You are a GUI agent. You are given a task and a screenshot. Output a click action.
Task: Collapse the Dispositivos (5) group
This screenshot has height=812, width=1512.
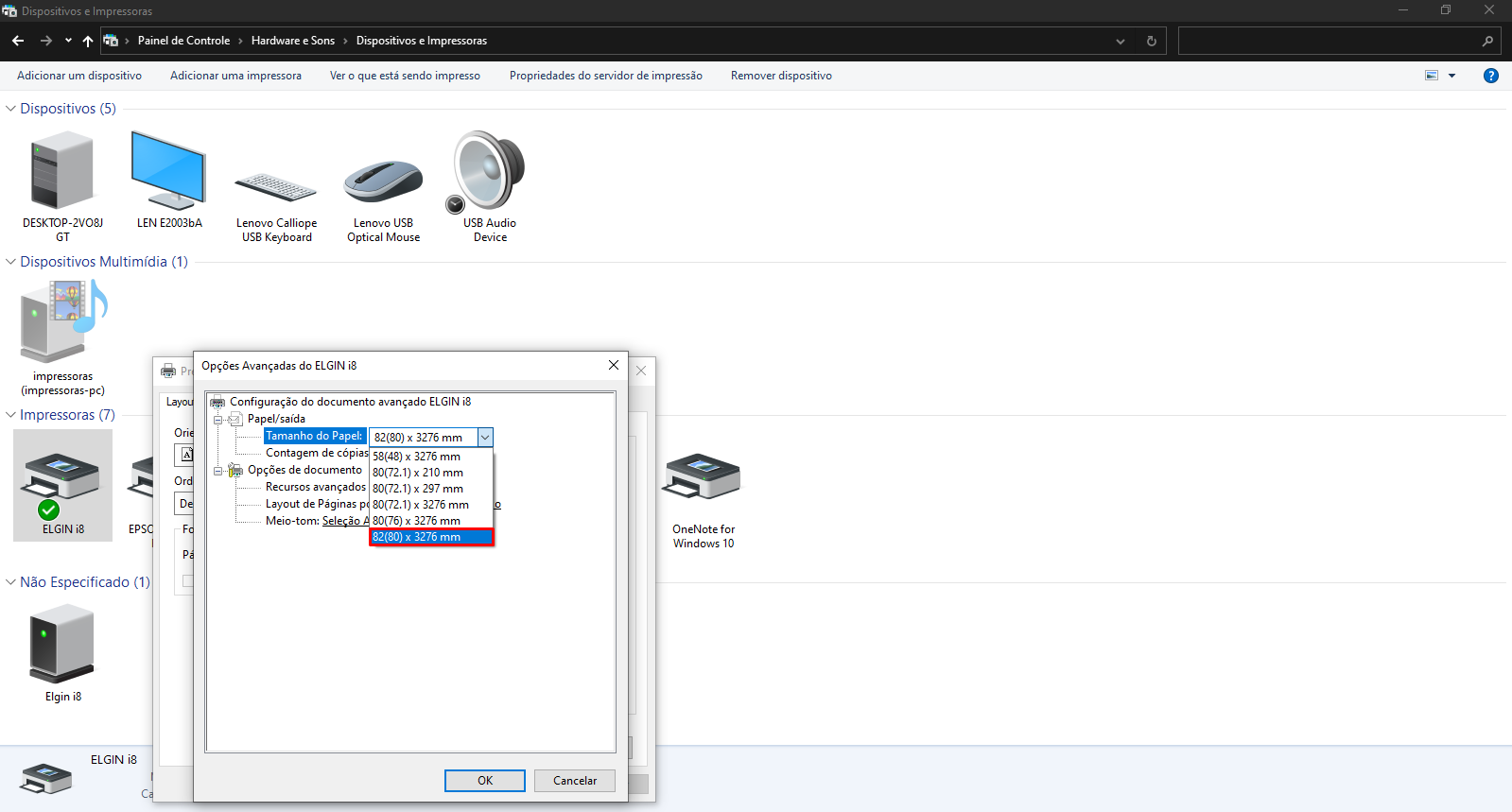point(11,109)
